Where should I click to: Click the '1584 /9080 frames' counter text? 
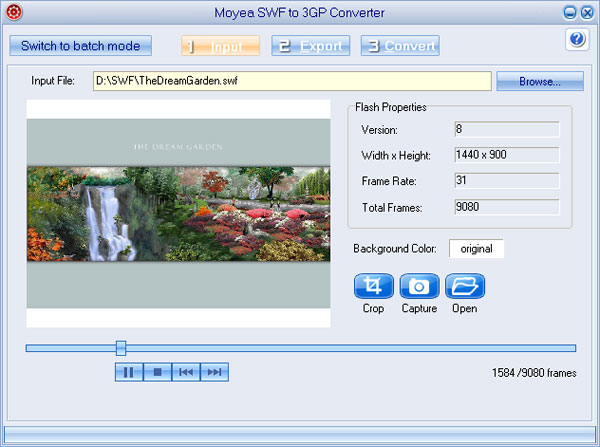[534, 373]
